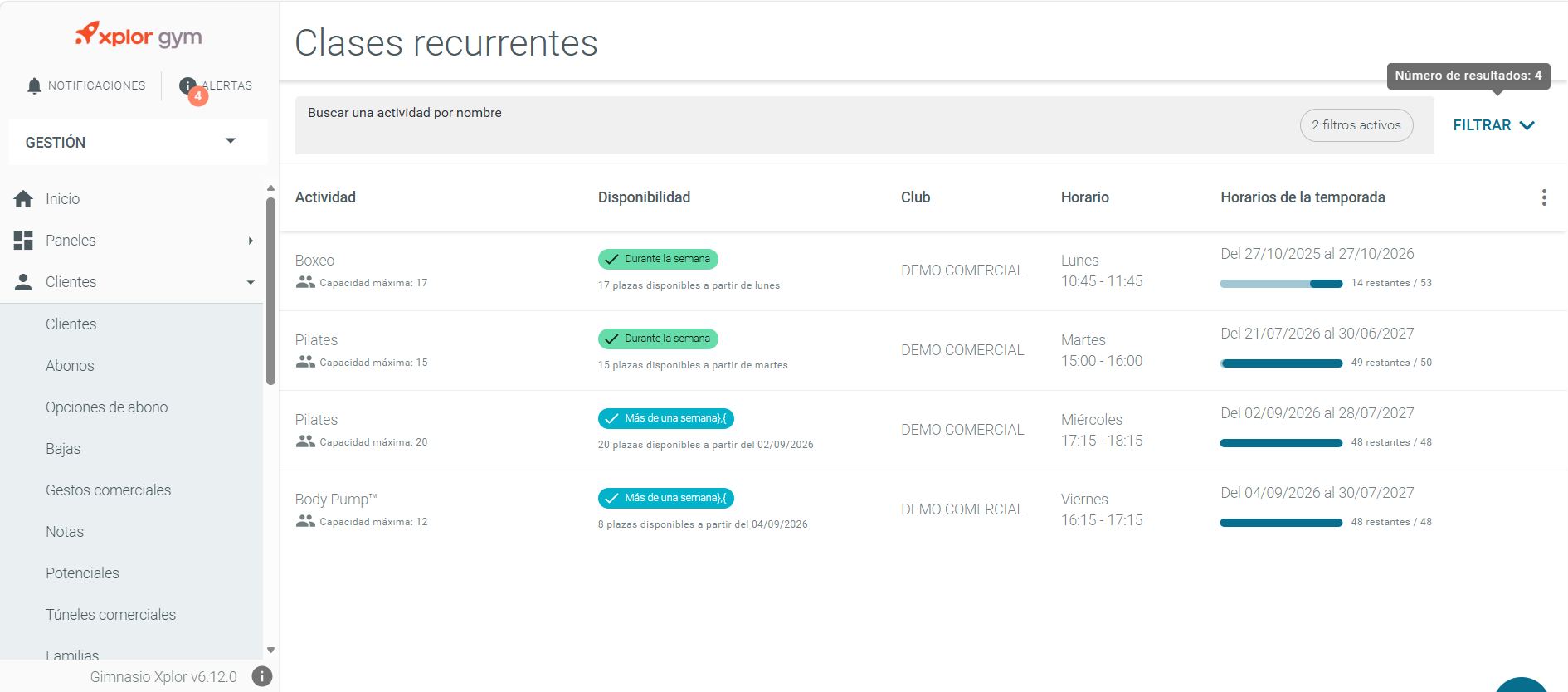Open the Clientes submenu item
Screen dimensions: 1568x692
pos(71,324)
